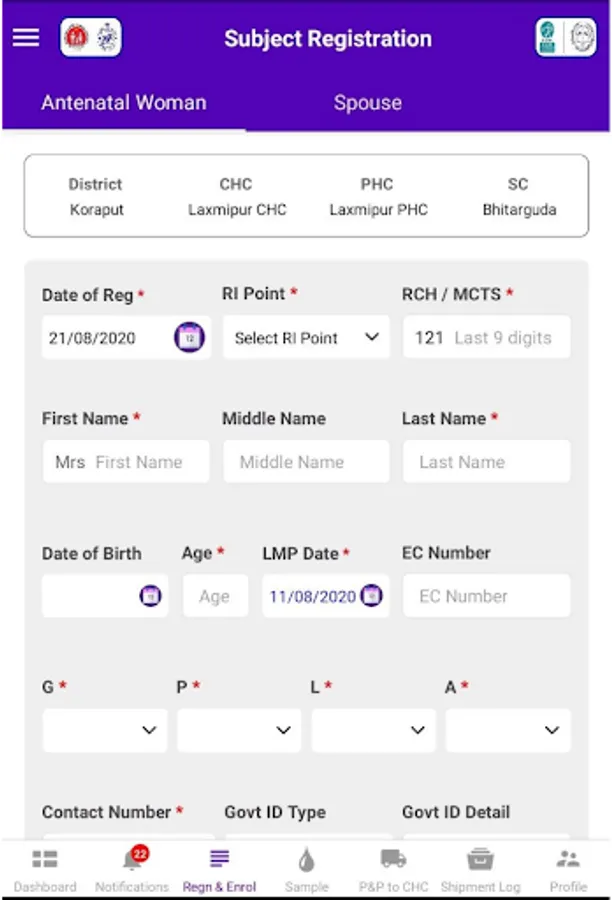Viewport: 612px width, 900px height.
Task: Tap the Regn & Enrol navigation item
Action: coord(219,869)
